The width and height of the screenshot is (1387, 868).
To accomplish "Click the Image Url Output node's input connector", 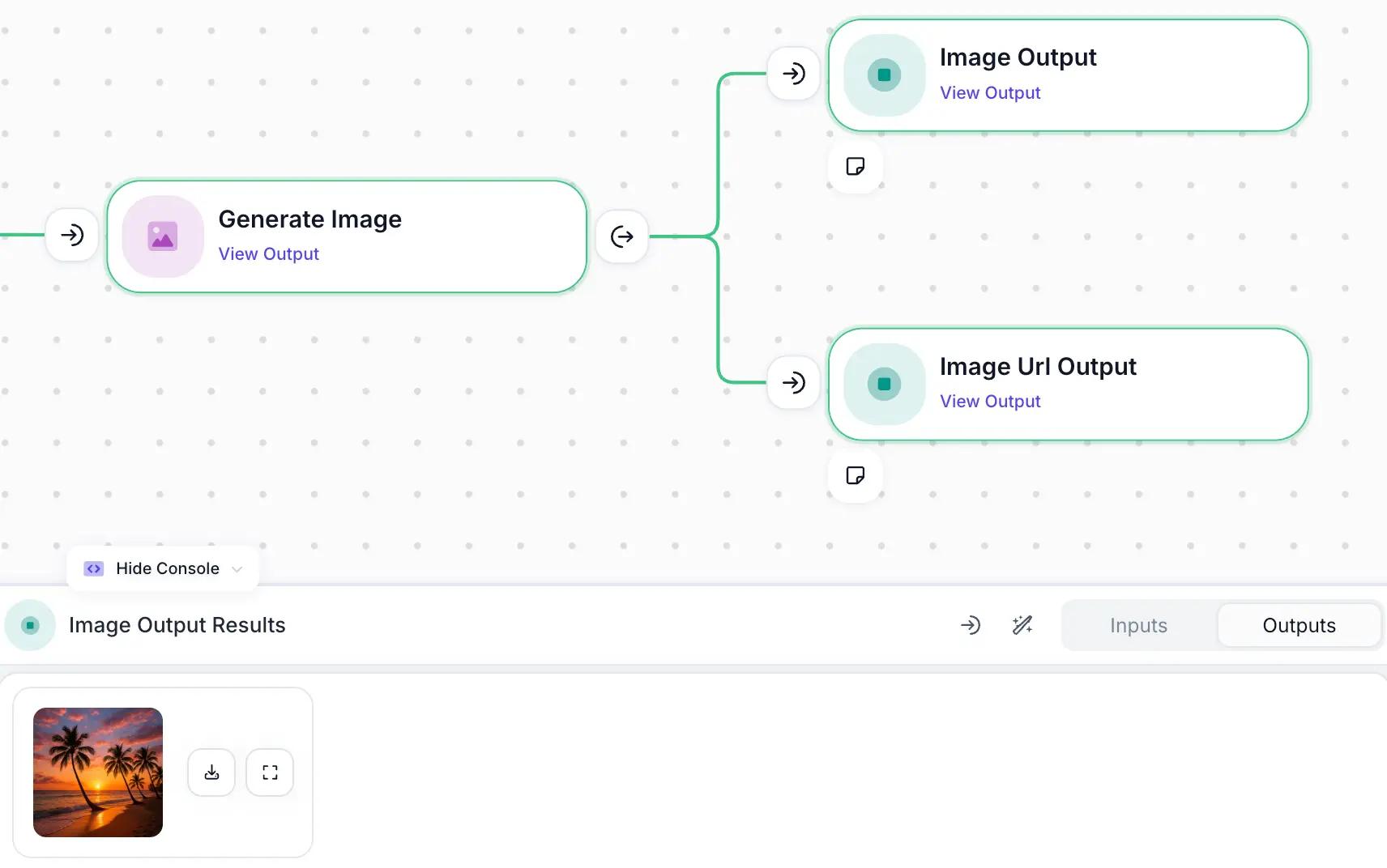I will pos(794,382).
